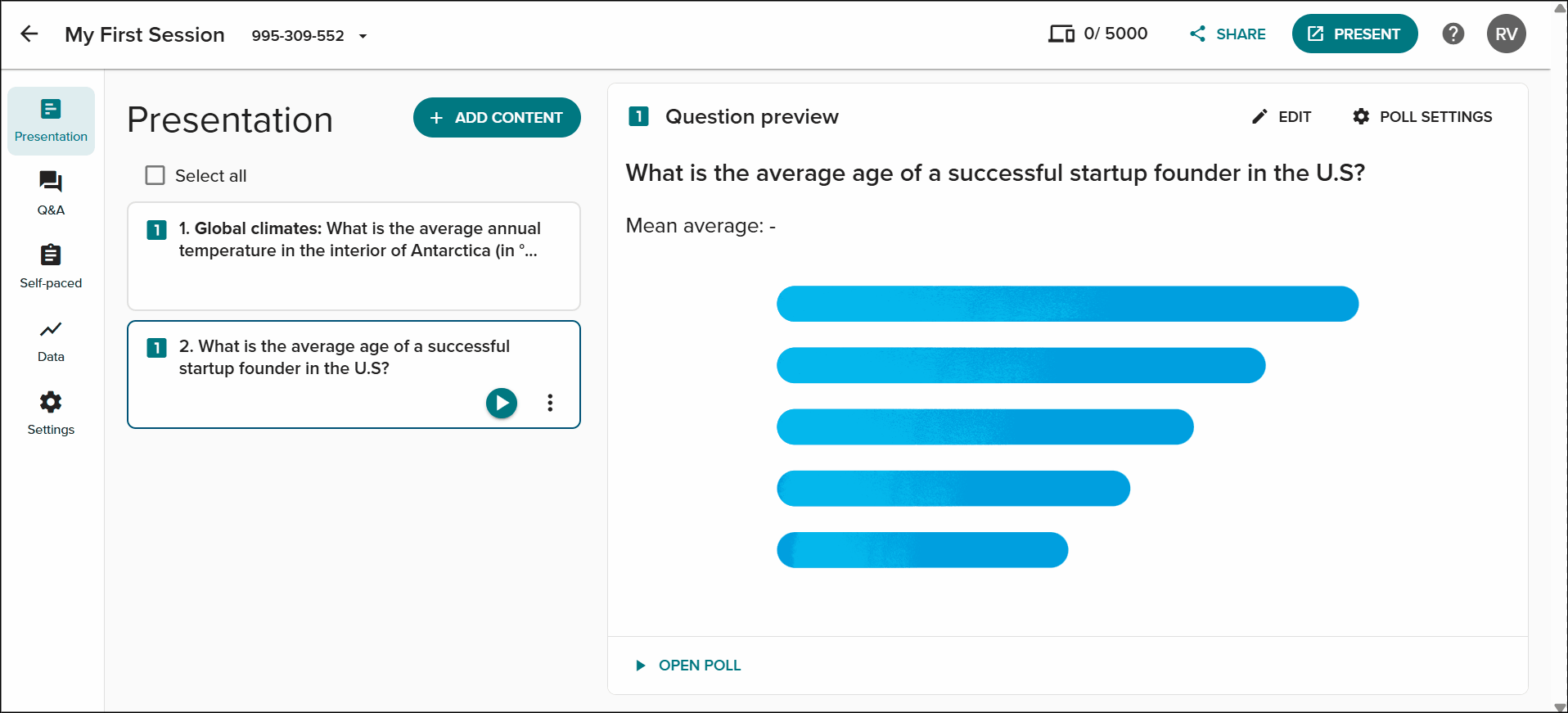This screenshot has width=1568, height=713.
Task: Tick the Select all checkbox
Action: [155, 175]
